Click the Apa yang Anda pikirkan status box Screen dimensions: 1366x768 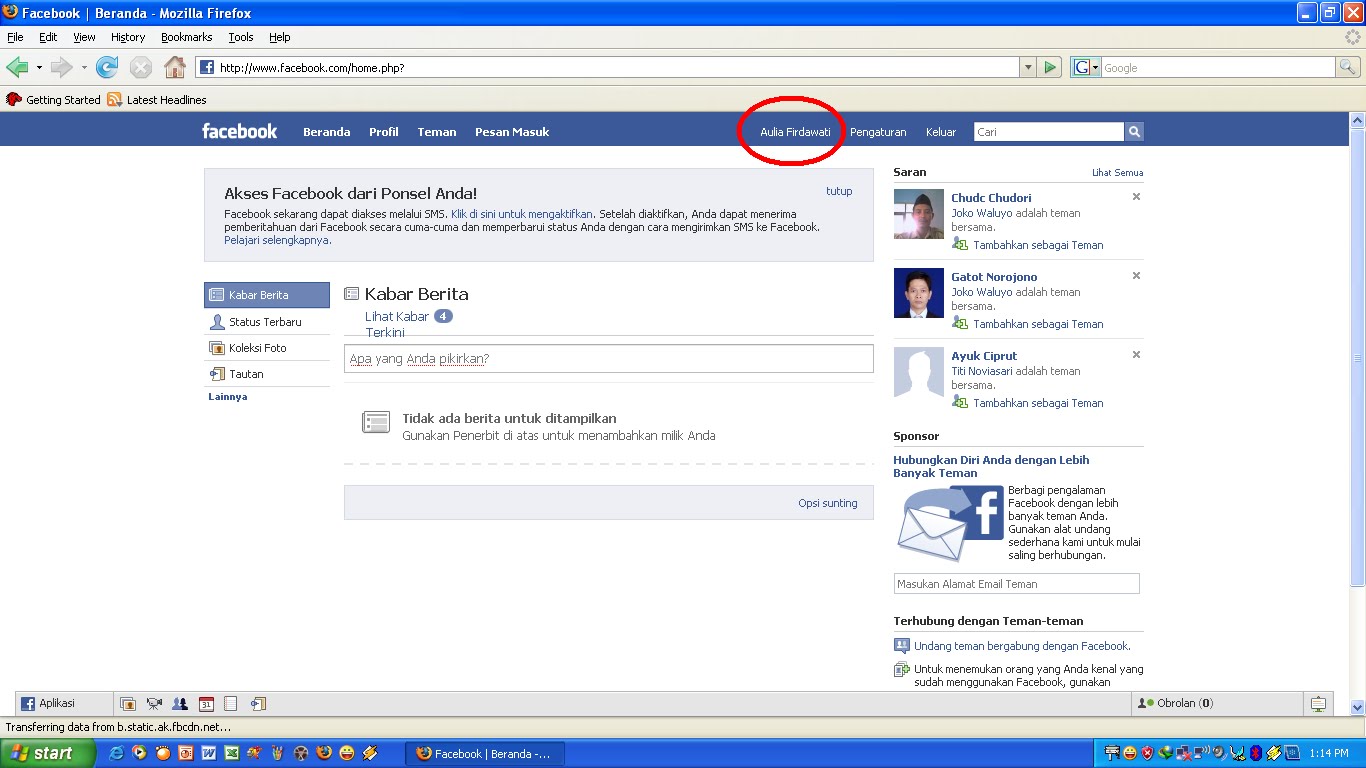[608, 358]
